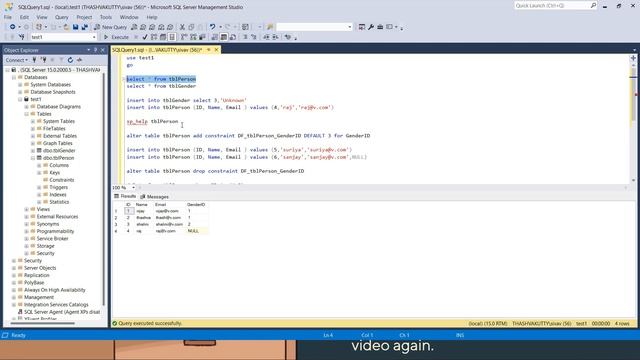The image size is (640, 360).
Task: Open the Toolbox icon
Action: (x=380, y=27)
